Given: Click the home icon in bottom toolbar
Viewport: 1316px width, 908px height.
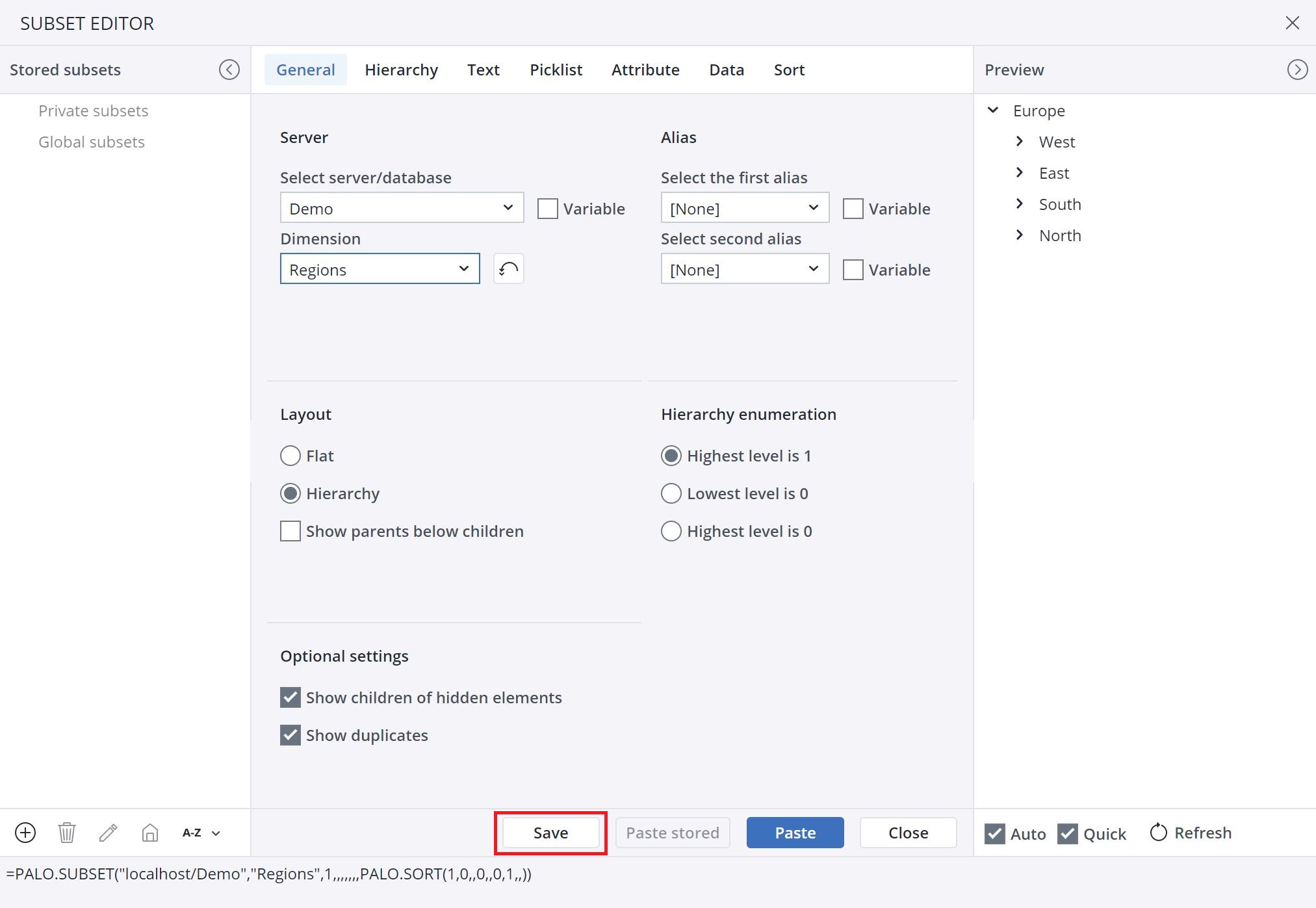Looking at the screenshot, I should 150,833.
